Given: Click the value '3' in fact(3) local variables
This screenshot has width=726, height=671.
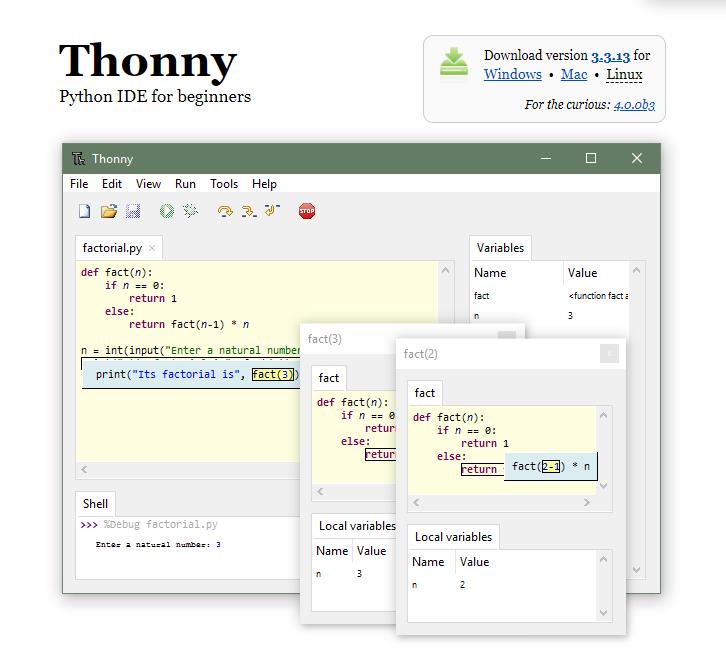Looking at the screenshot, I should tap(359, 574).
